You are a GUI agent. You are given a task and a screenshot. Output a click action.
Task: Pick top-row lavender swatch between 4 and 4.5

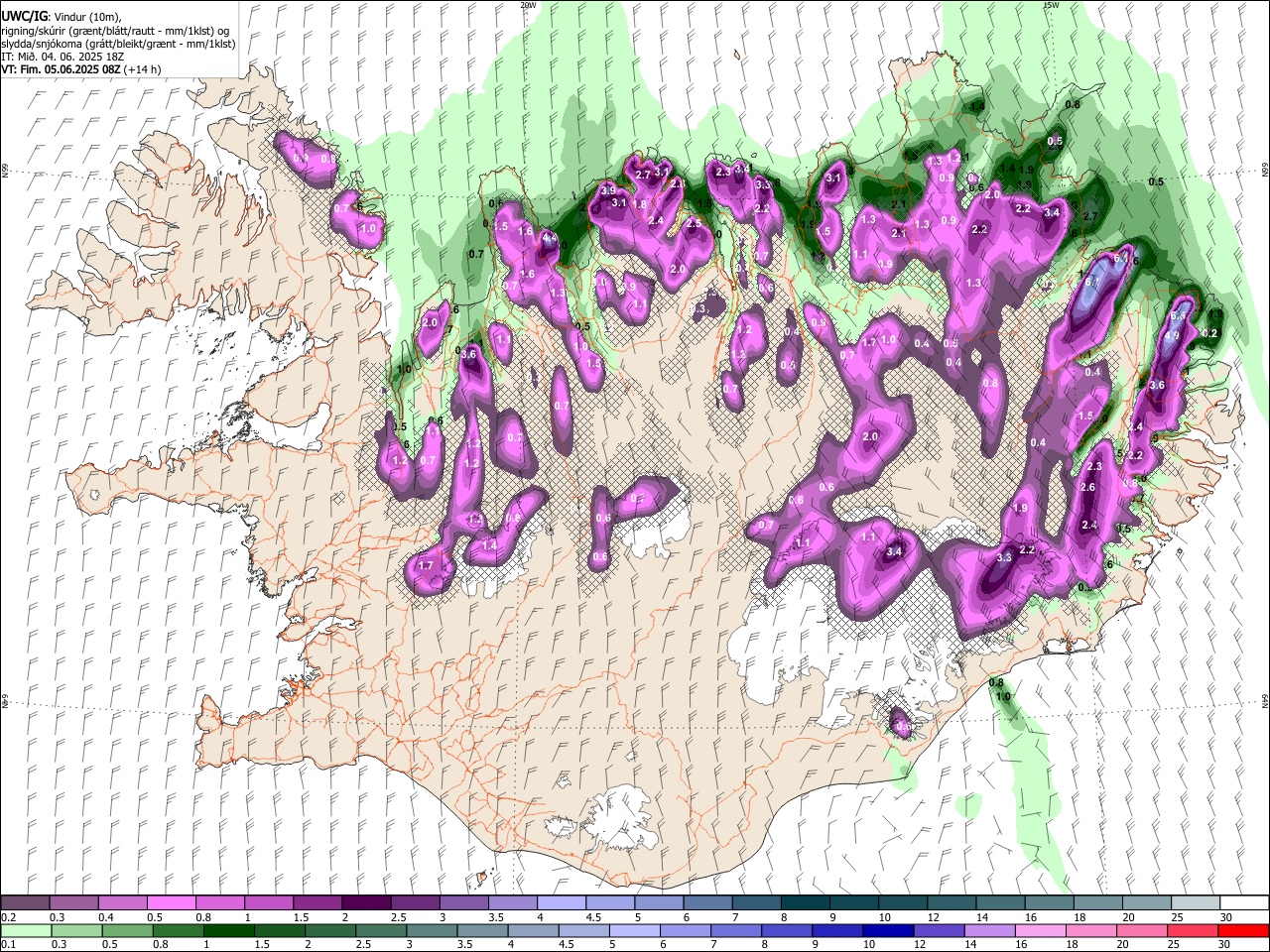(x=561, y=903)
